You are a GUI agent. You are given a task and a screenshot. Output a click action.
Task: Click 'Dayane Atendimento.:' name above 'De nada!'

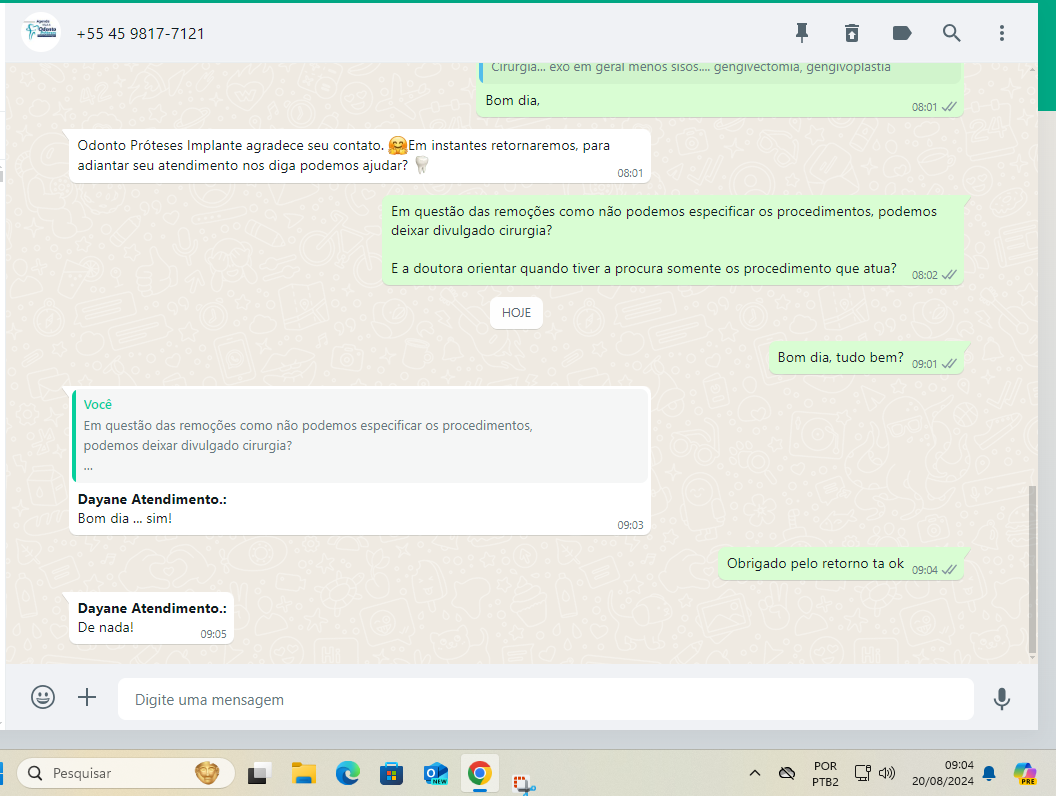click(x=152, y=608)
